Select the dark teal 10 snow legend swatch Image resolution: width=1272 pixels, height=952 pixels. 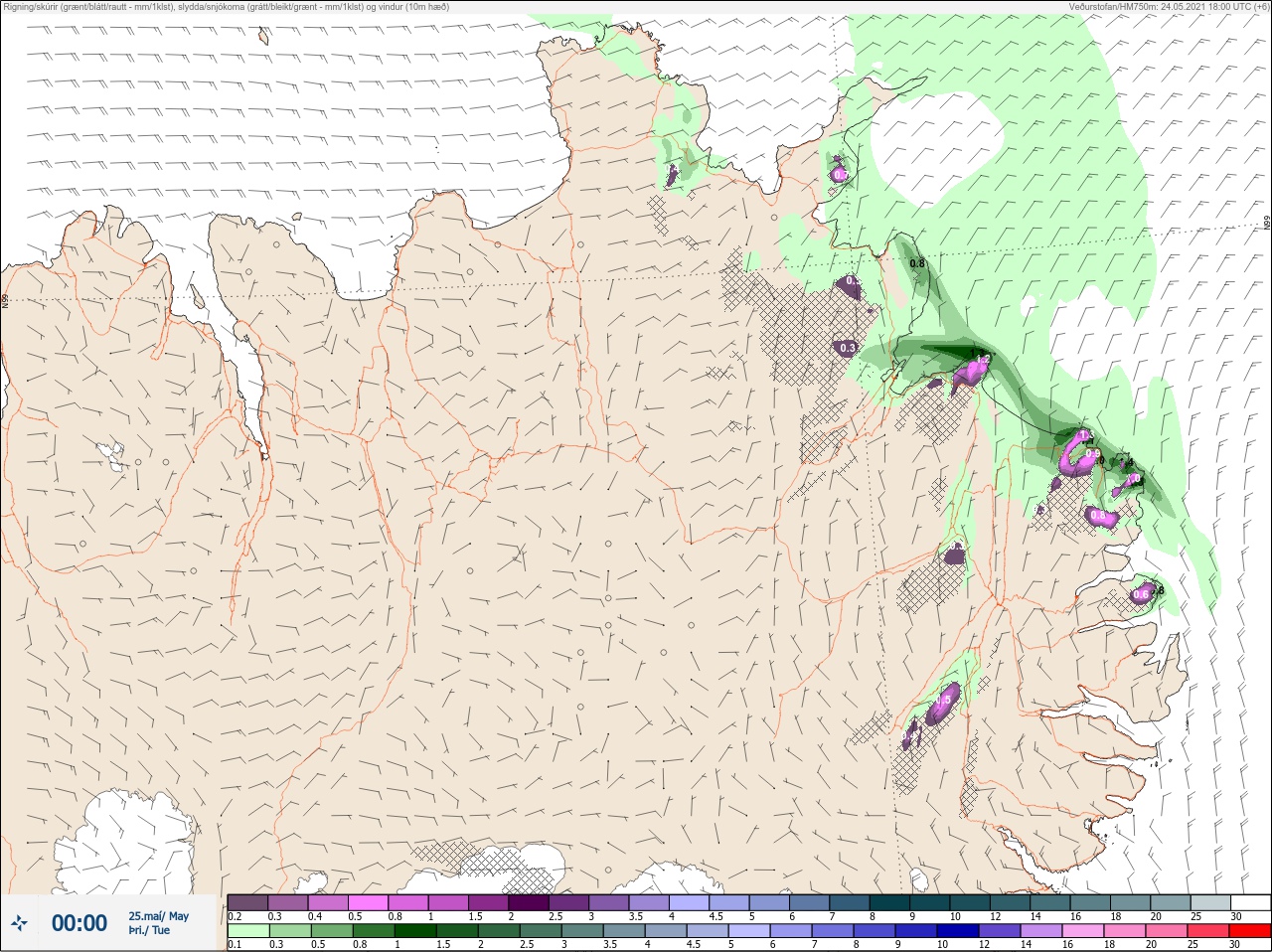coord(970,902)
